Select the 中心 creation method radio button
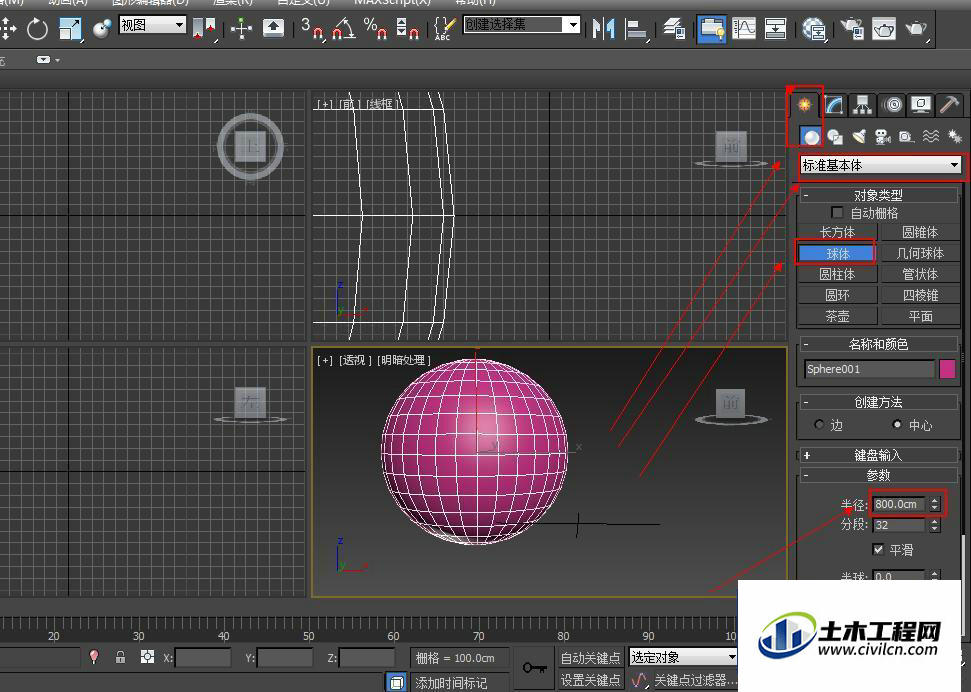 897,424
